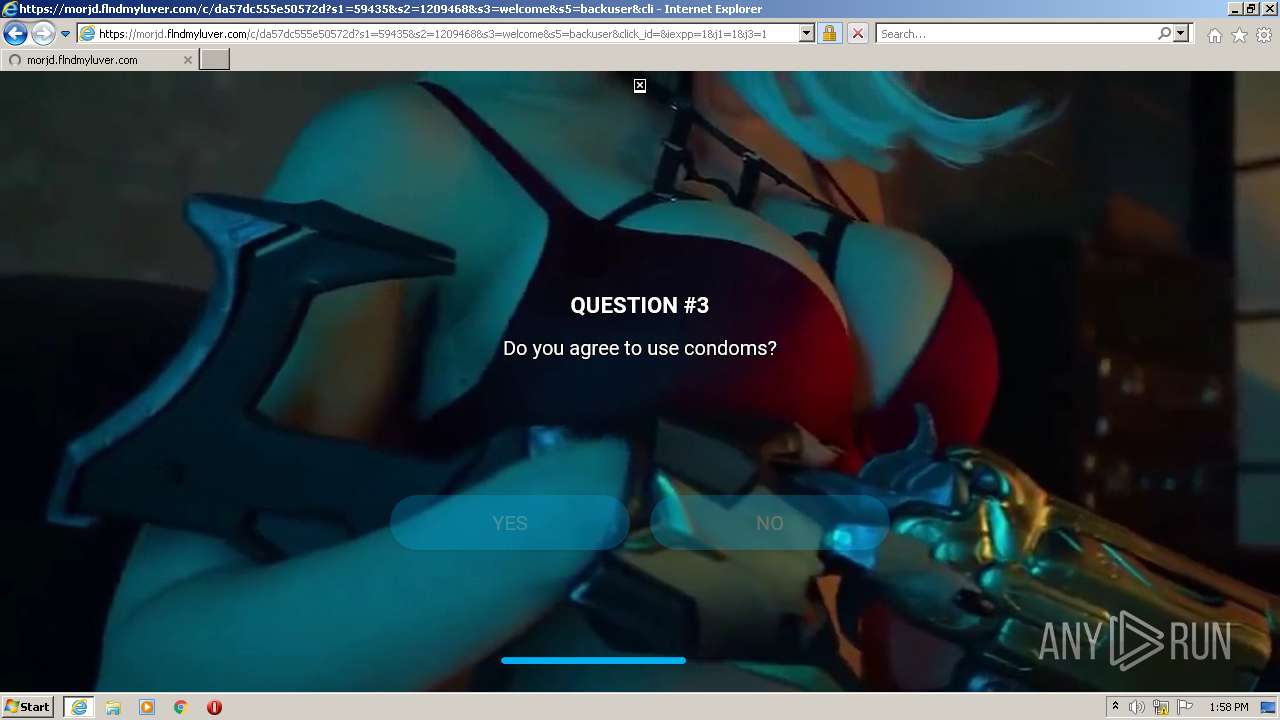The width and height of the screenshot is (1280, 720).
Task: Click the security lock icon
Action: [x=829, y=34]
